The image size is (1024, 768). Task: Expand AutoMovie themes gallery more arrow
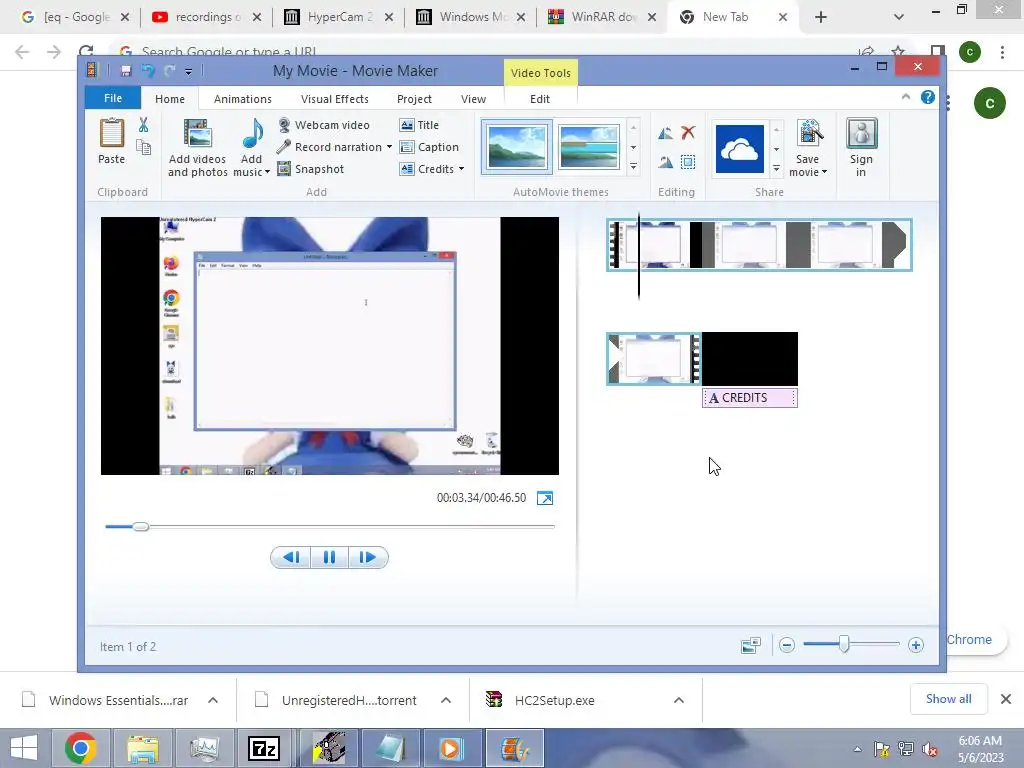click(x=633, y=167)
